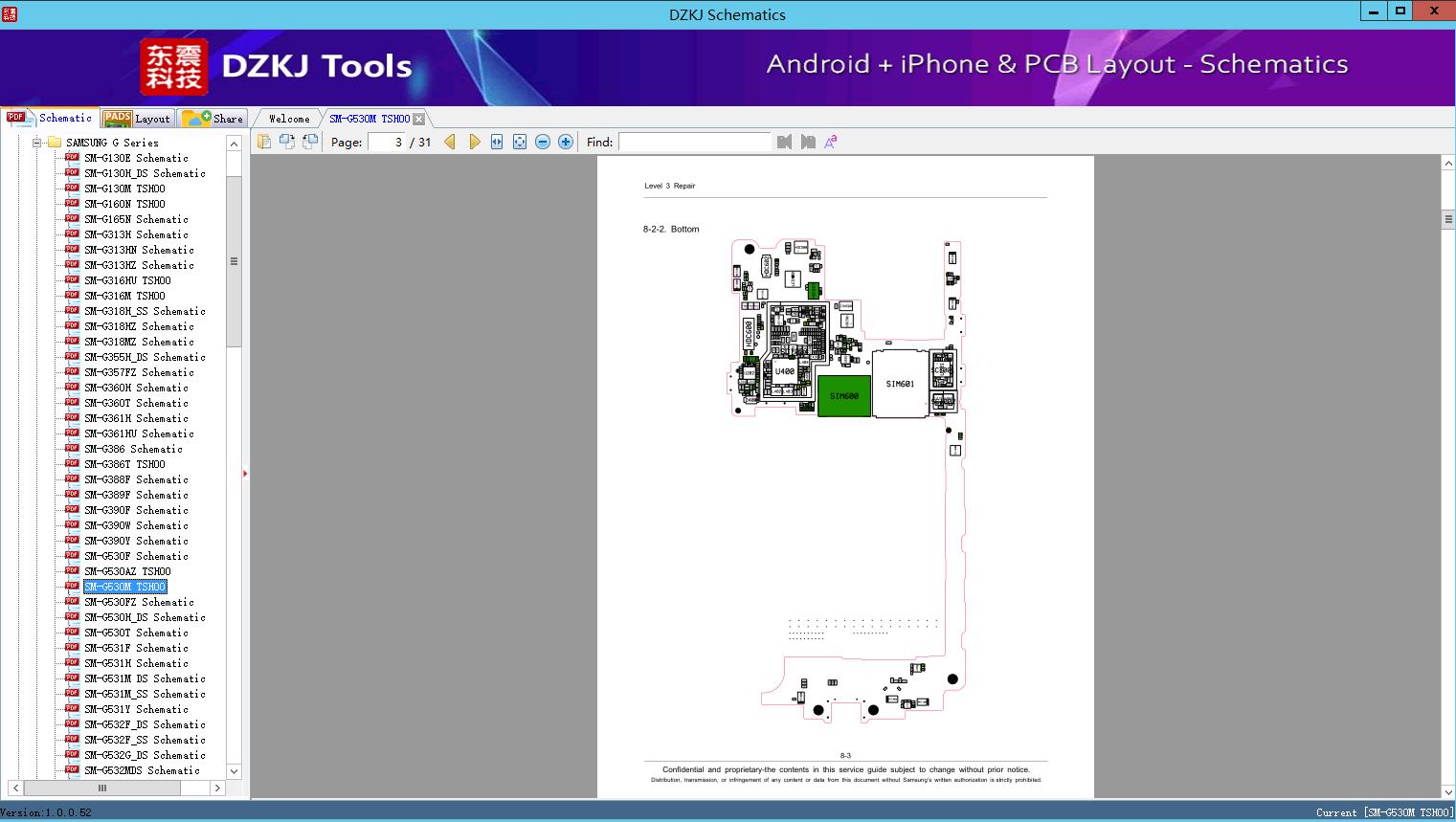Click PDF icon beside SM-G389F Schematic
The height and width of the screenshot is (822, 1456).
(x=72, y=494)
